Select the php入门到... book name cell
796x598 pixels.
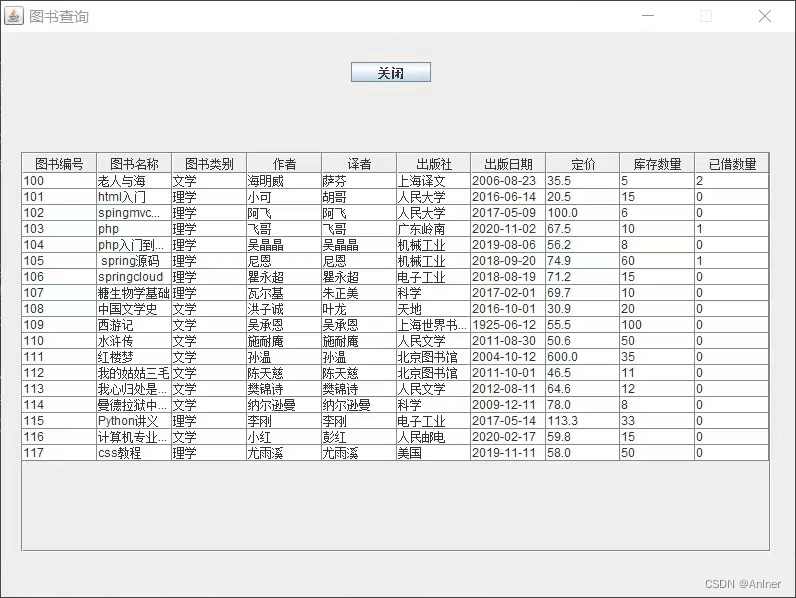(134, 245)
